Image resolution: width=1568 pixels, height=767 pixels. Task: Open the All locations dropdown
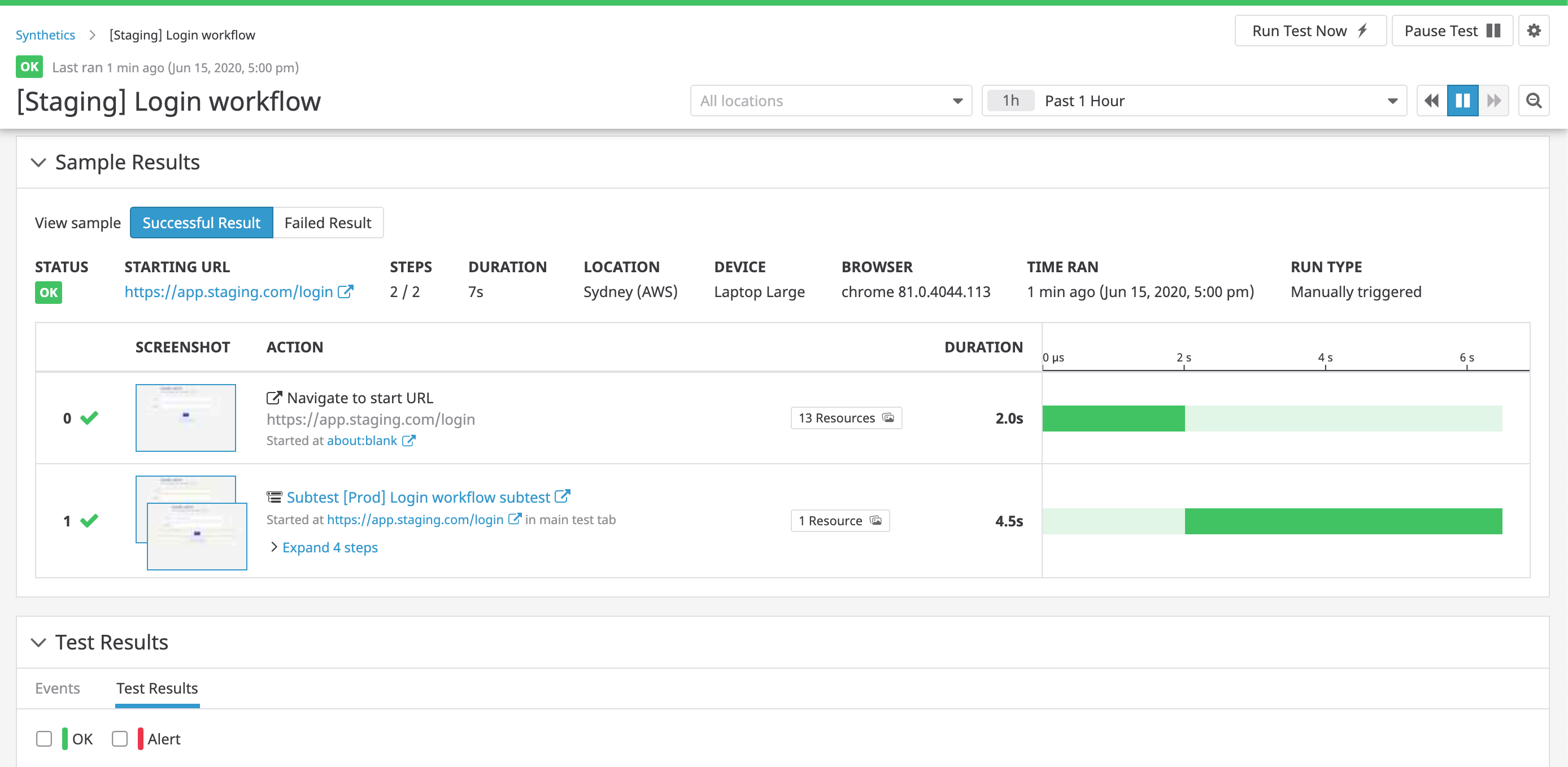tap(831, 101)
